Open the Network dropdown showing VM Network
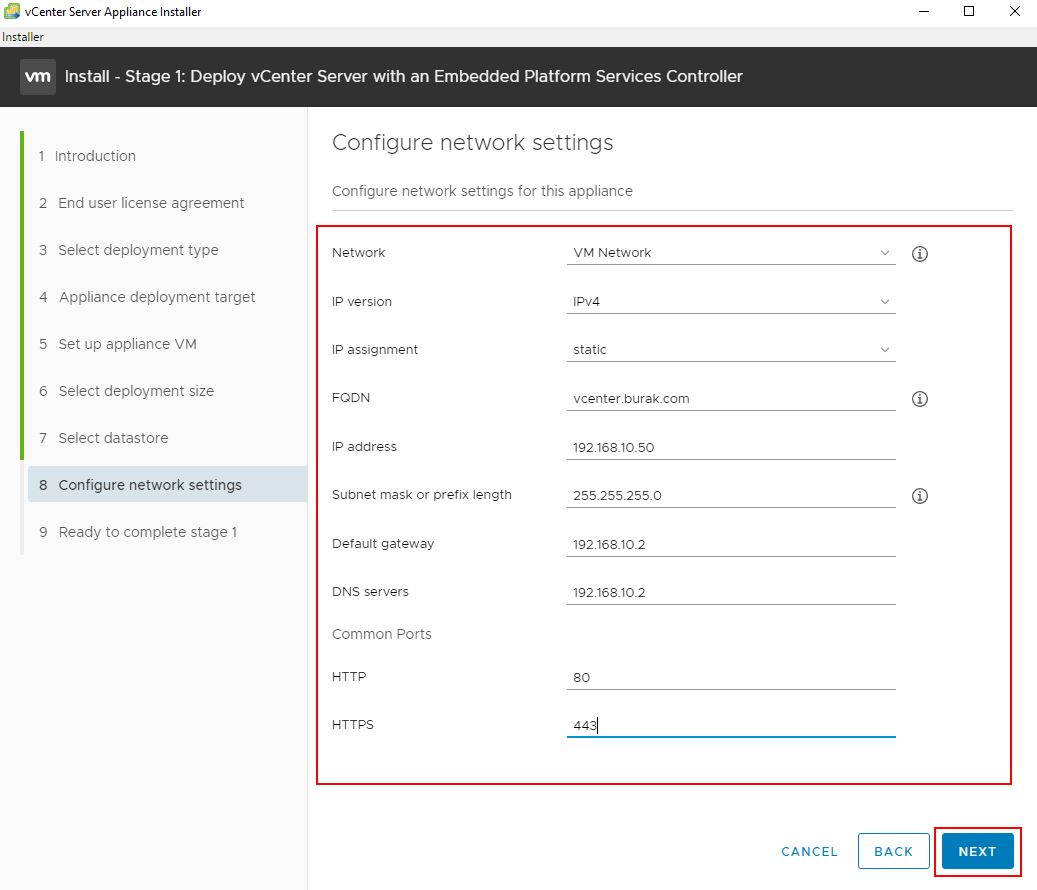Image resolution: width=1037 pixels, height=890 pixels. coord(731,253)
